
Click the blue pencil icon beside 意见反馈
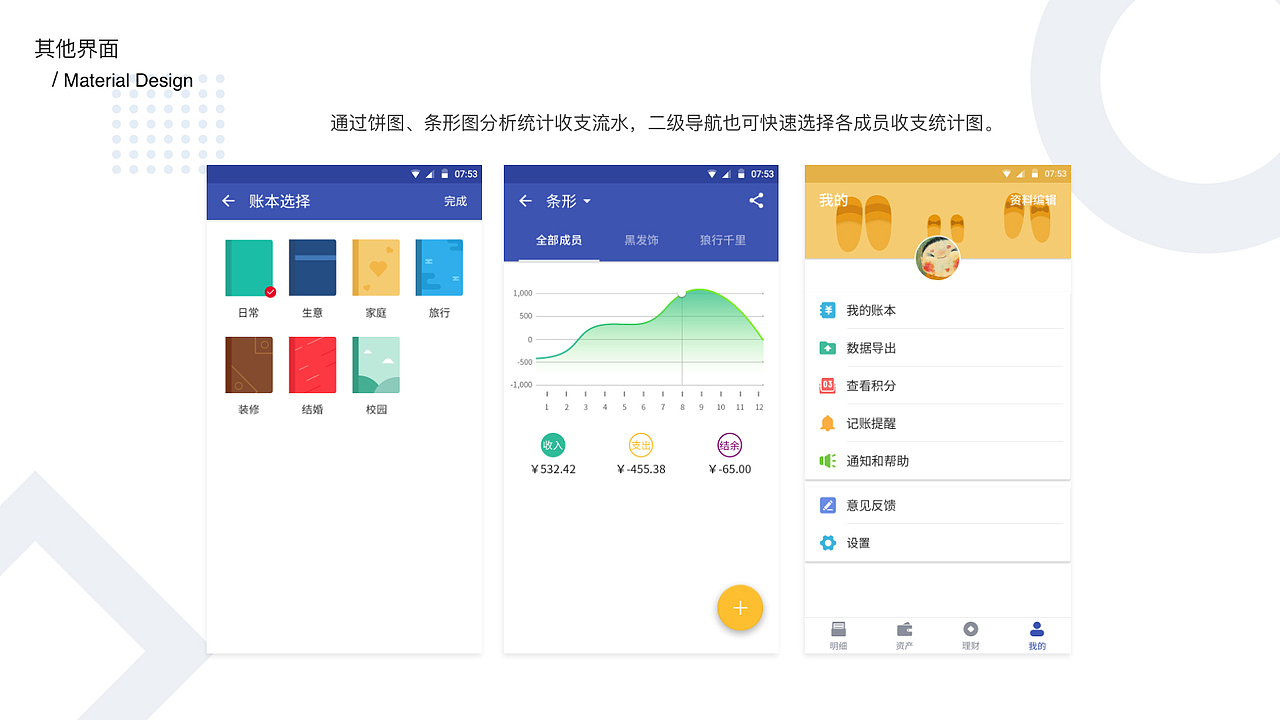pyautogui.click(x=827, y=505)
